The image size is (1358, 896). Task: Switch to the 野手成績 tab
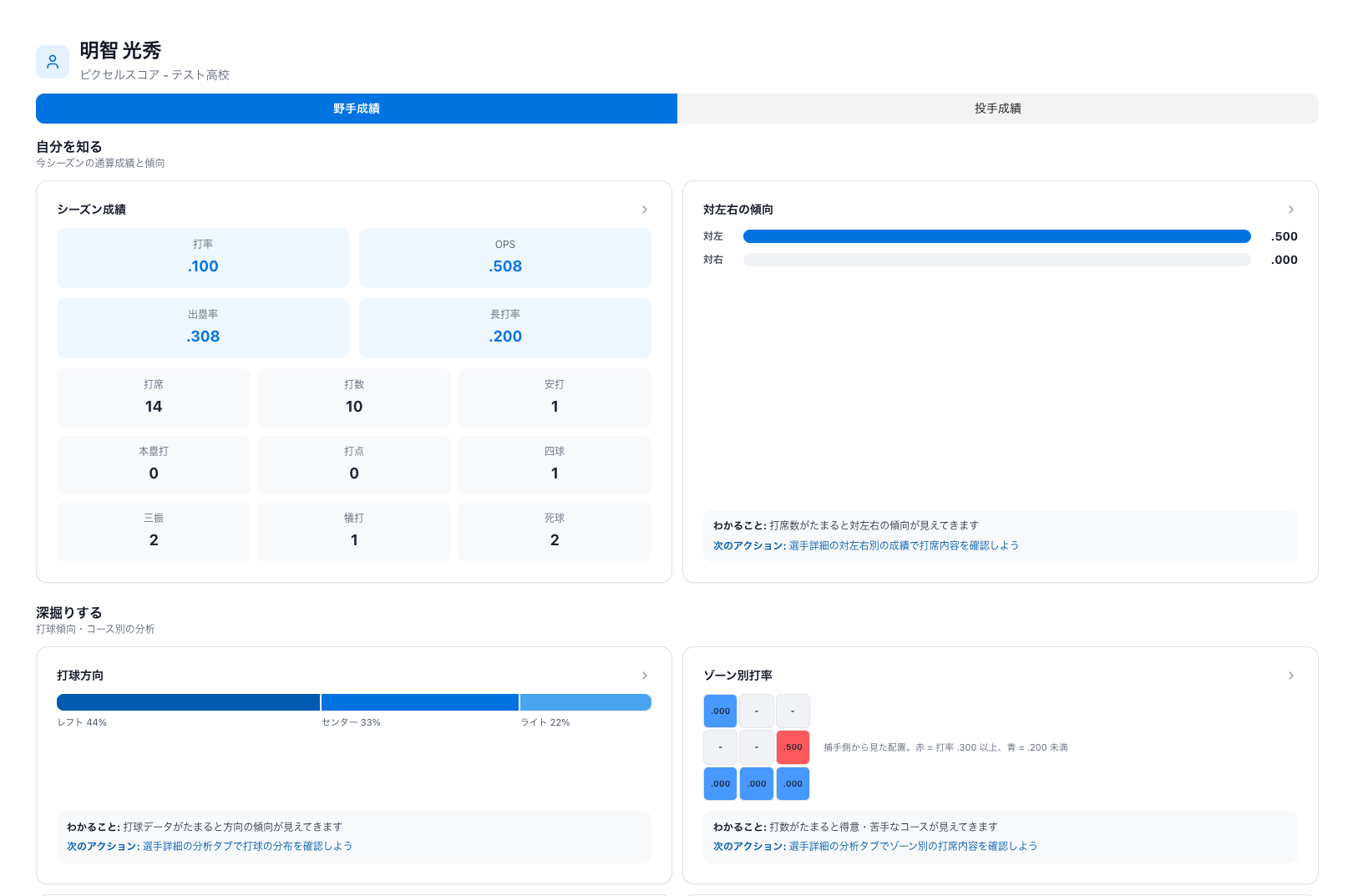coord(357,109)
